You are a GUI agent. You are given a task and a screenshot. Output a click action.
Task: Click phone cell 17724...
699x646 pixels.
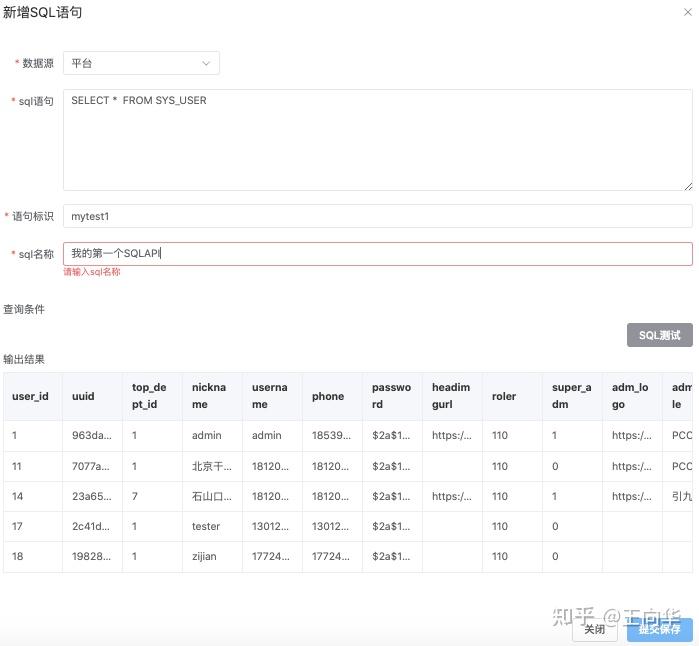click(331, 556)
